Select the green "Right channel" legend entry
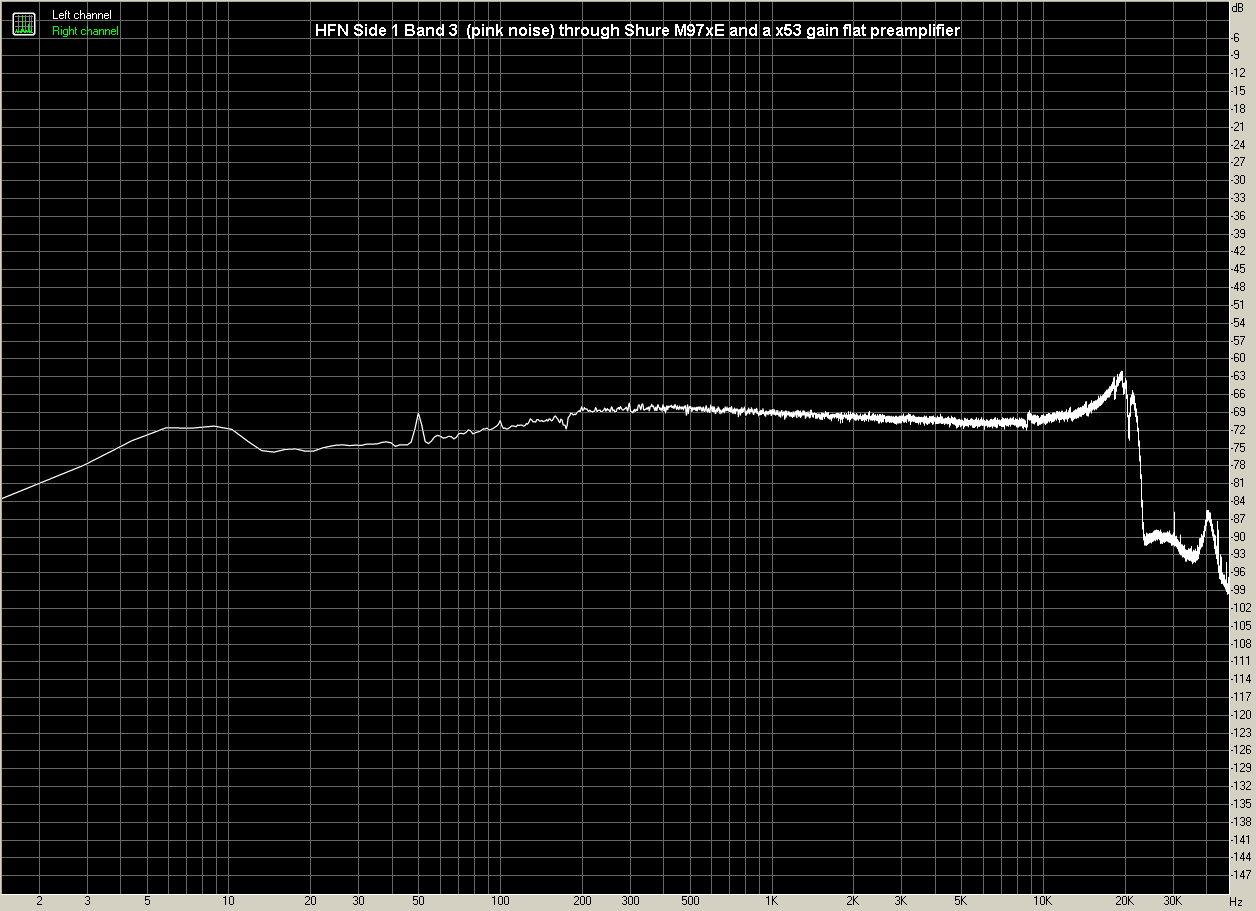1256x911 pixels. [85, 32]
